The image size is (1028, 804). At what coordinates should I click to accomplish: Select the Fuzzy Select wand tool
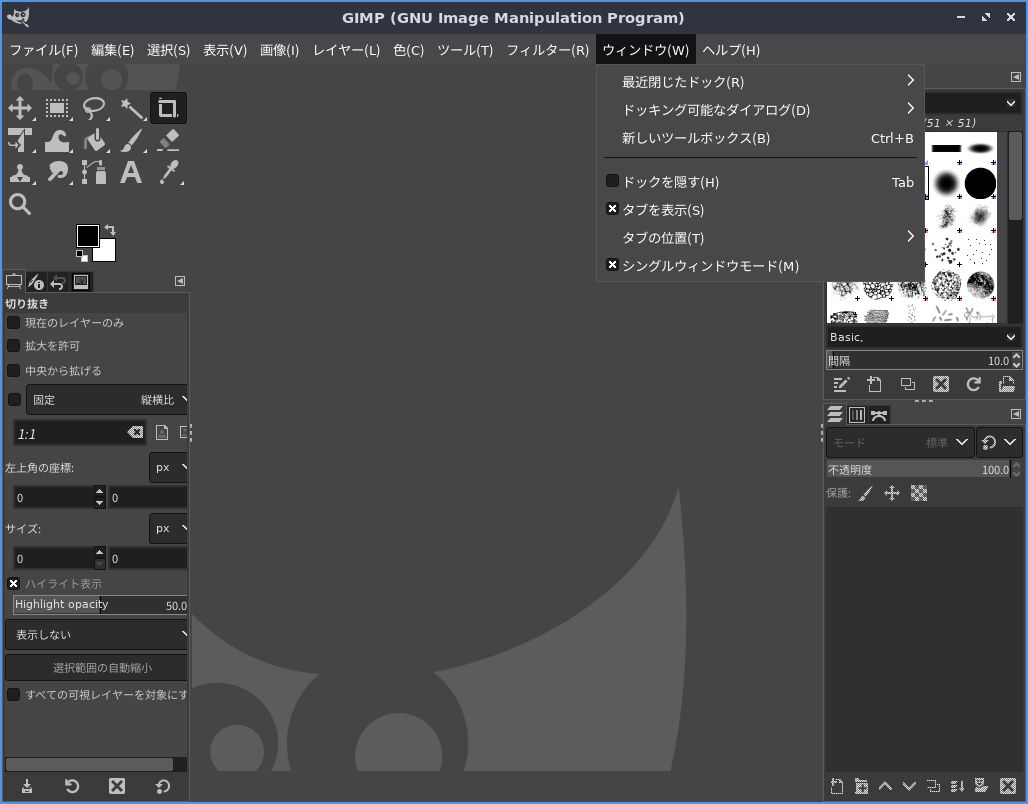(132, 108)
